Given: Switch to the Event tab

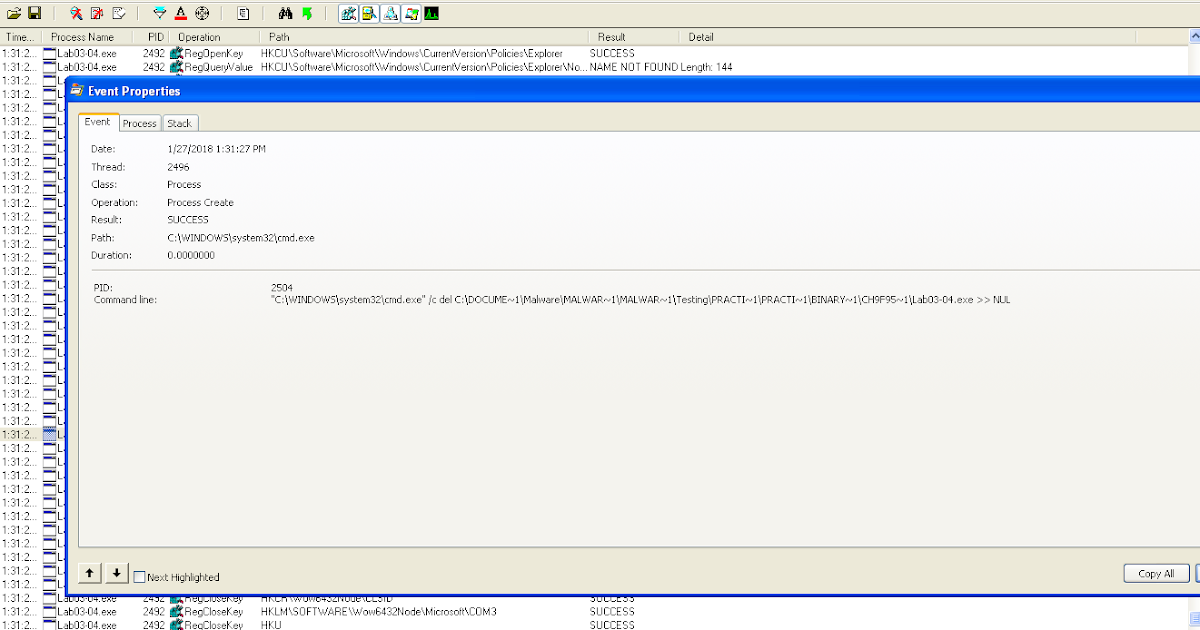Looking at the screenshot, I should [98, 122].
